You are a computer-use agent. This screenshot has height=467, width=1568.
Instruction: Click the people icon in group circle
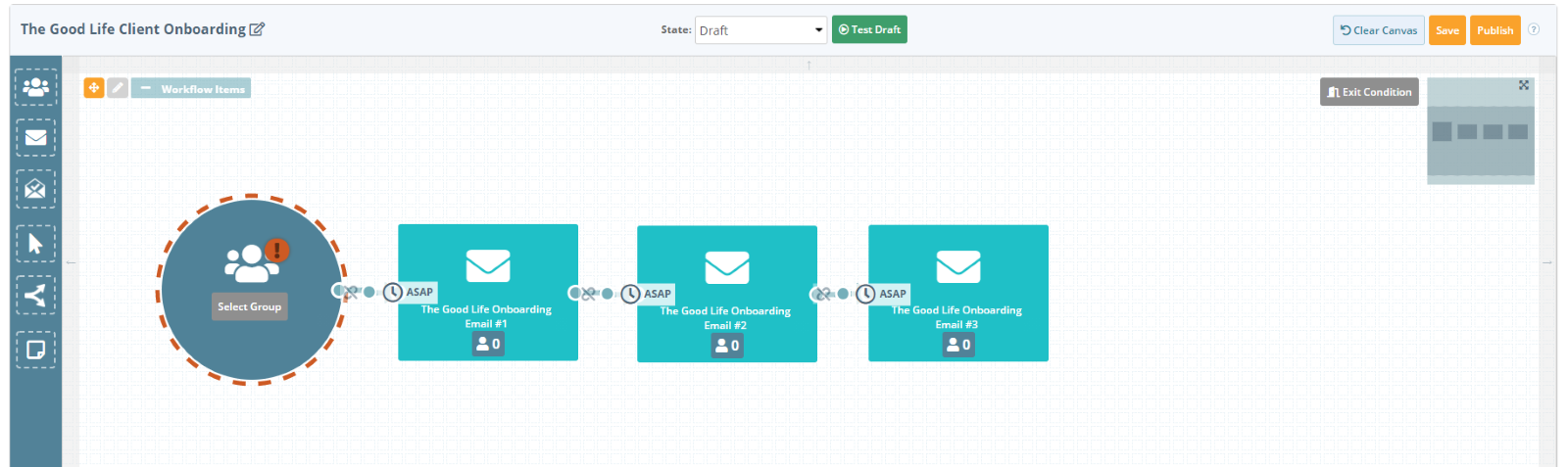click(x=251, y=263)
